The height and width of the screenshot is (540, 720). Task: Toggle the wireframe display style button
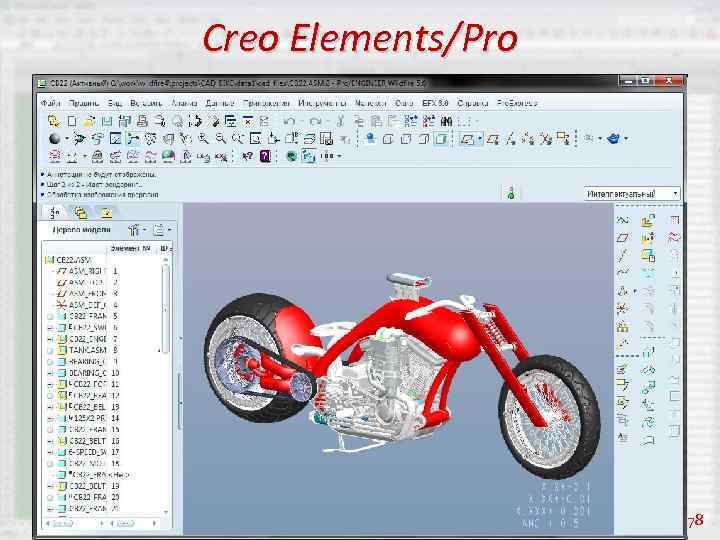388,138
